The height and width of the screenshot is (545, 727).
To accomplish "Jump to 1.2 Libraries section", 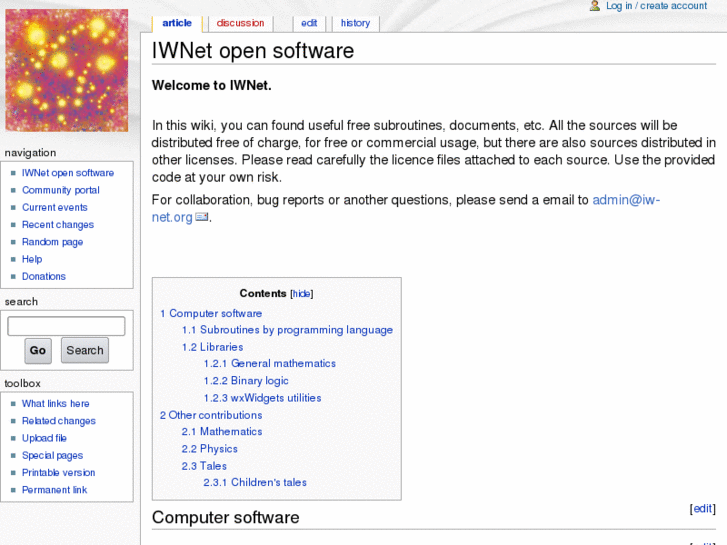I will point(212,347).
